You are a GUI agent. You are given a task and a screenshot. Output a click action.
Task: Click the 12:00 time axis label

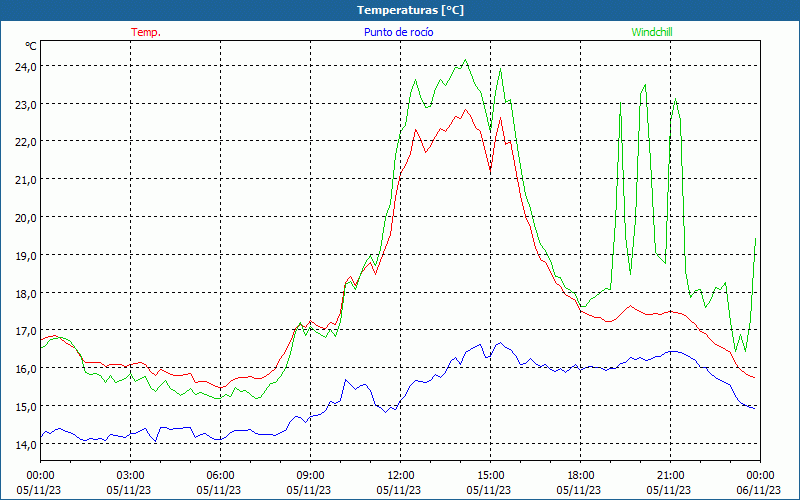(401, 476)
